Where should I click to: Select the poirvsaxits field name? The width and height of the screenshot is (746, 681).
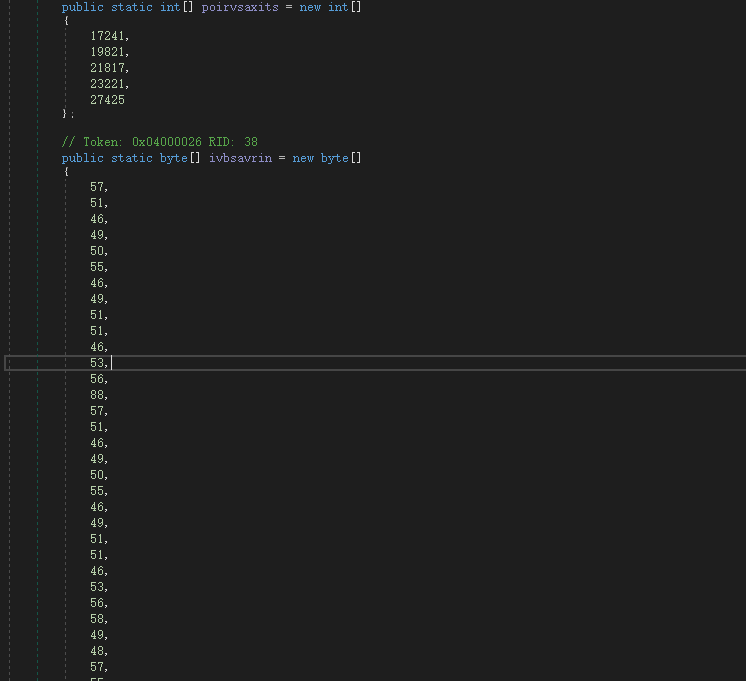240,7
